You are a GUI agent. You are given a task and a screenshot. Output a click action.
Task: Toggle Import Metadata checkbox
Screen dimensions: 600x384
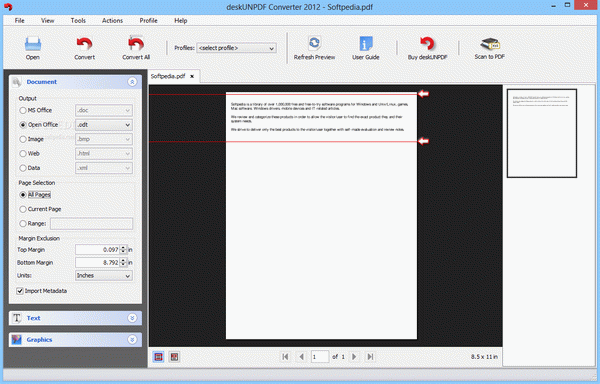20,291
